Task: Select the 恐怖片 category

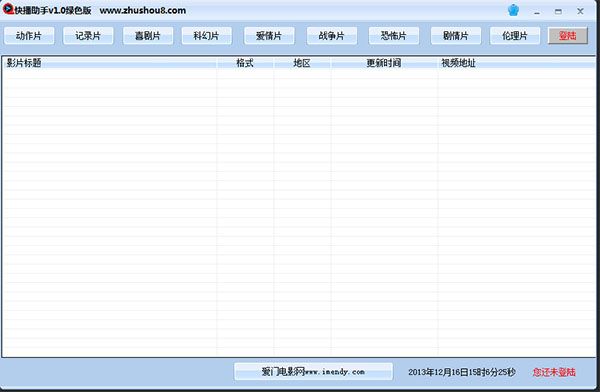Action: click(394, 36)
